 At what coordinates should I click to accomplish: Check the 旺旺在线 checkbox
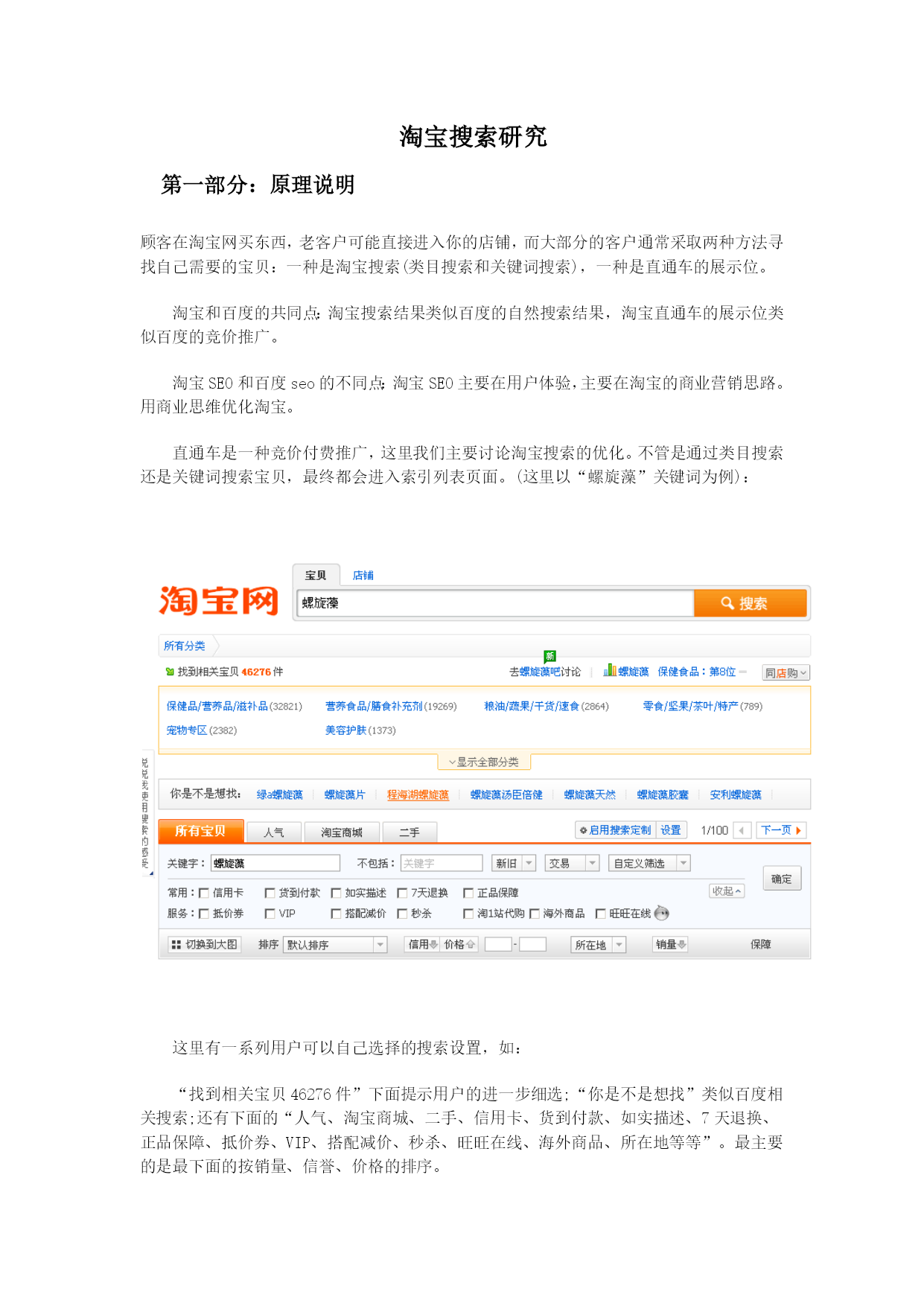601,914
